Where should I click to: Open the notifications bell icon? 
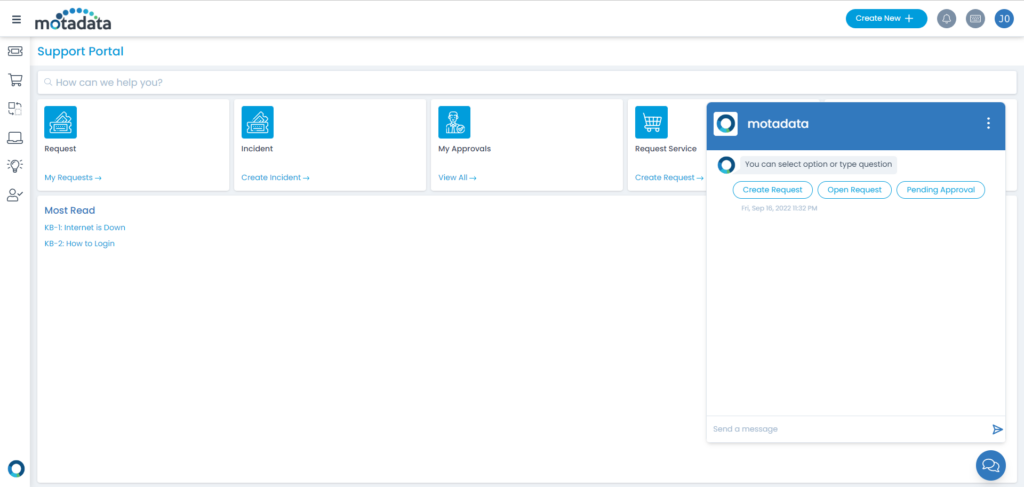(946, 18)
